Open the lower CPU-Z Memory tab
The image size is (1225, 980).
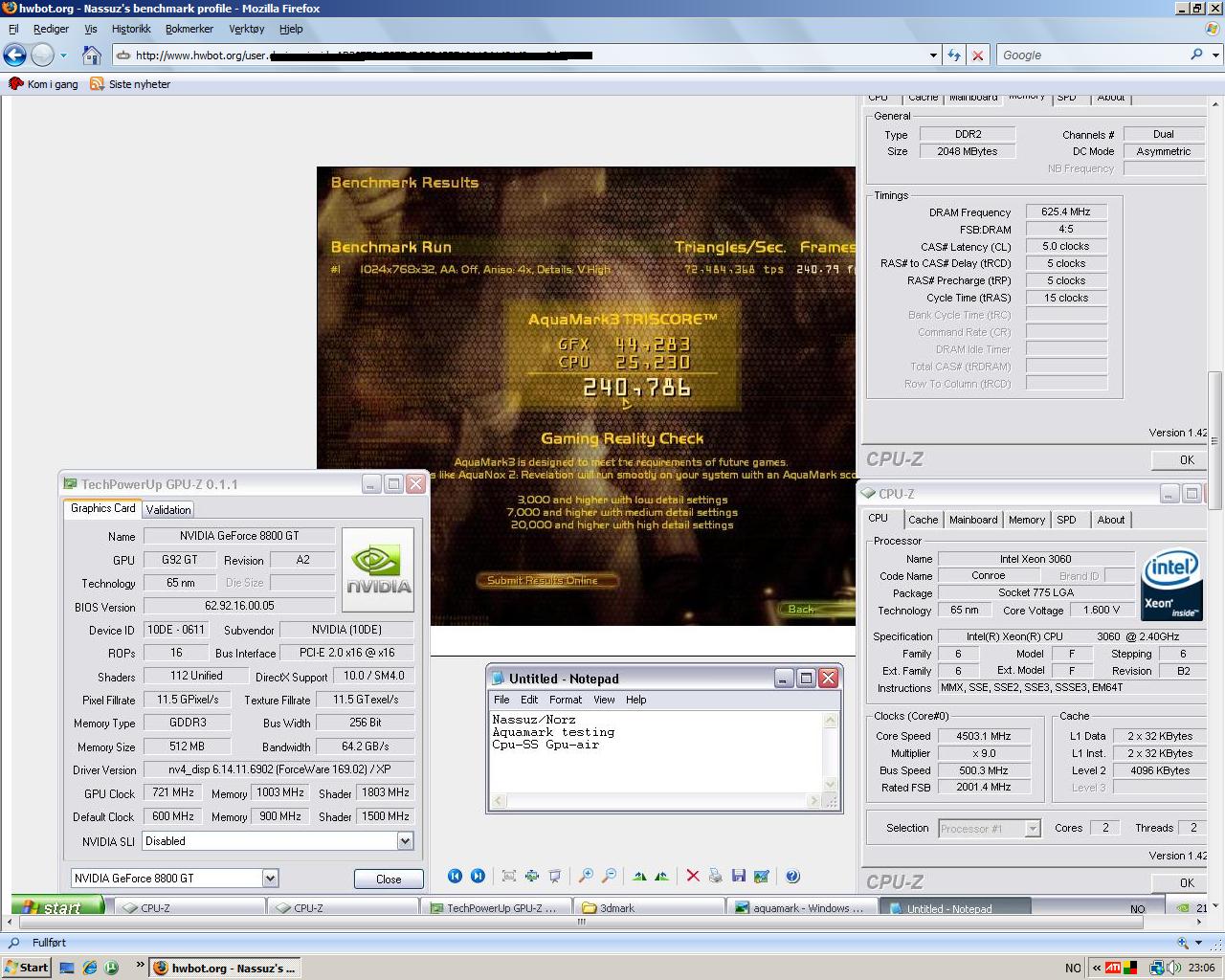click(x=1027, y=520)
